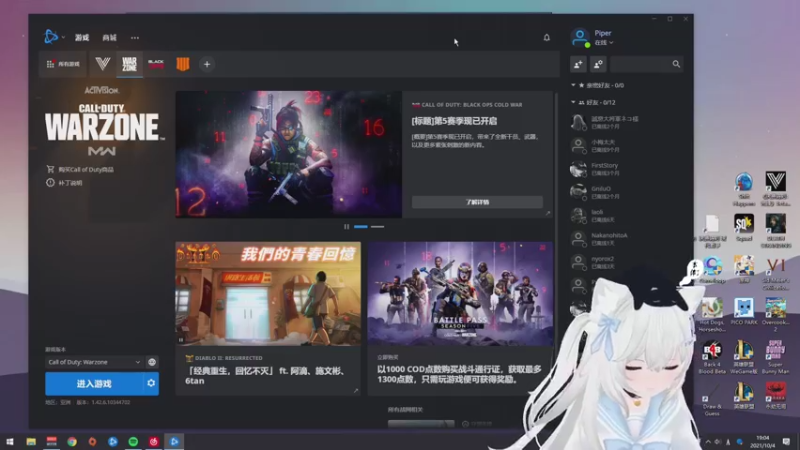Open the Piper profile avatar
The image size is (800, 450).
[x=580, y=37]
